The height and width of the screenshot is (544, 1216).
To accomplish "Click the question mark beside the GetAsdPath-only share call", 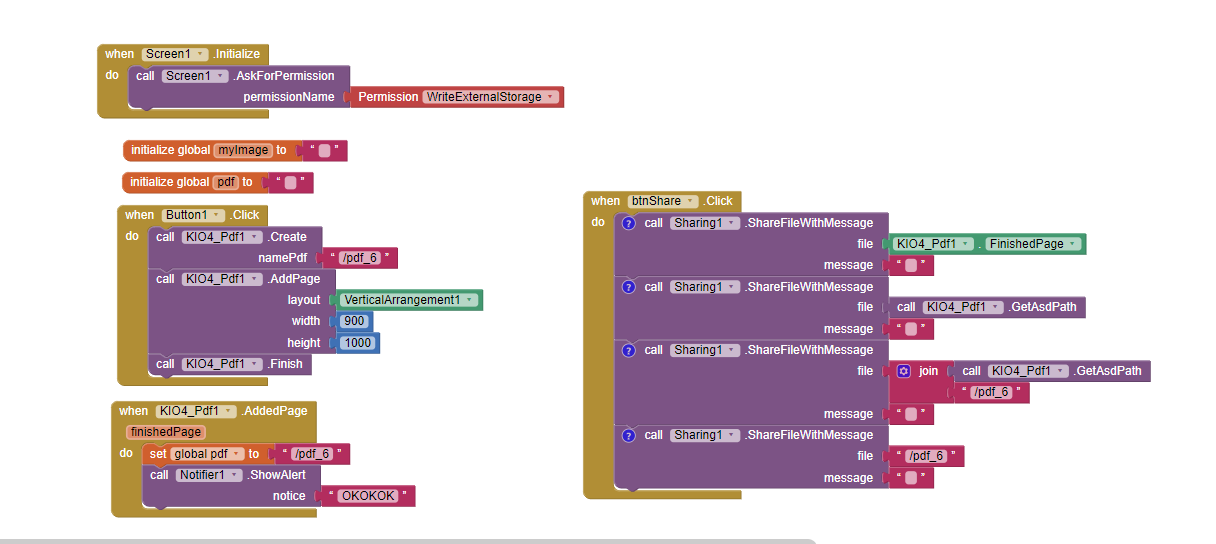I will click(628, 287).
